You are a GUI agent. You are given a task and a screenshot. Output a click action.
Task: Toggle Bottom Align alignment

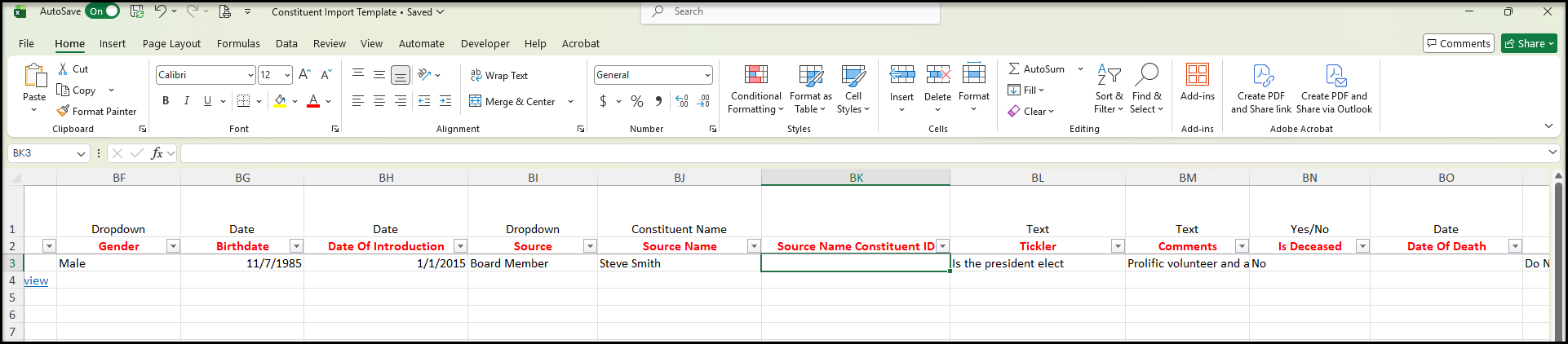(x=401, y=75)
